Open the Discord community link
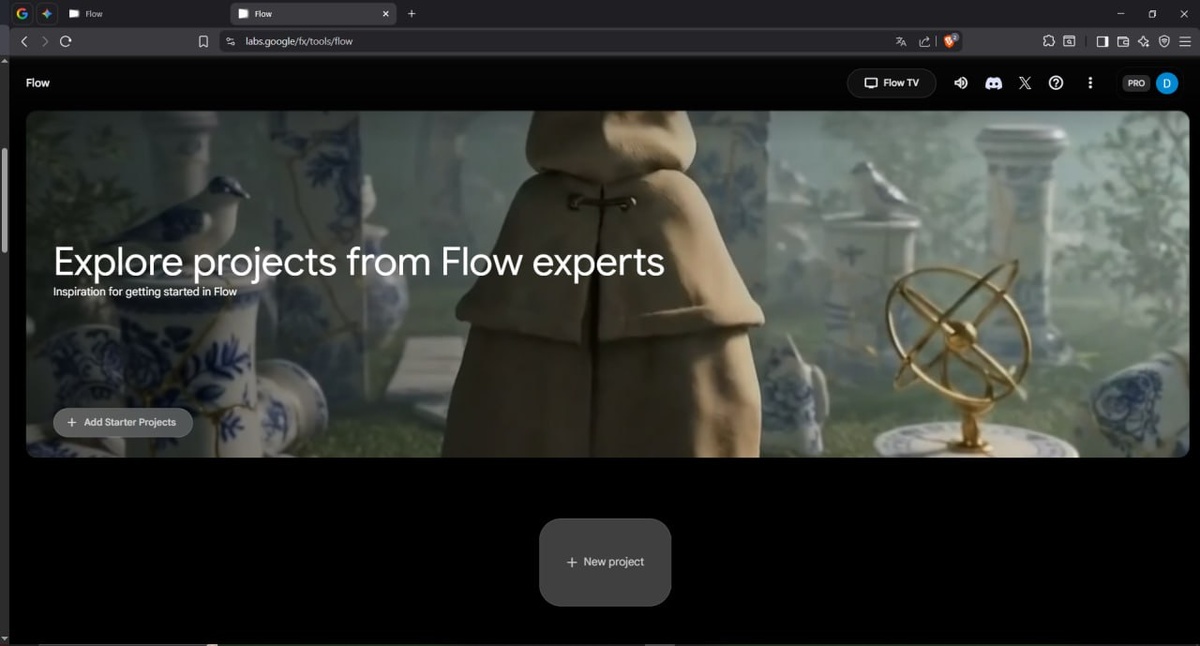The width and height of the screenshot is (1200, 646). click(993, 83)
